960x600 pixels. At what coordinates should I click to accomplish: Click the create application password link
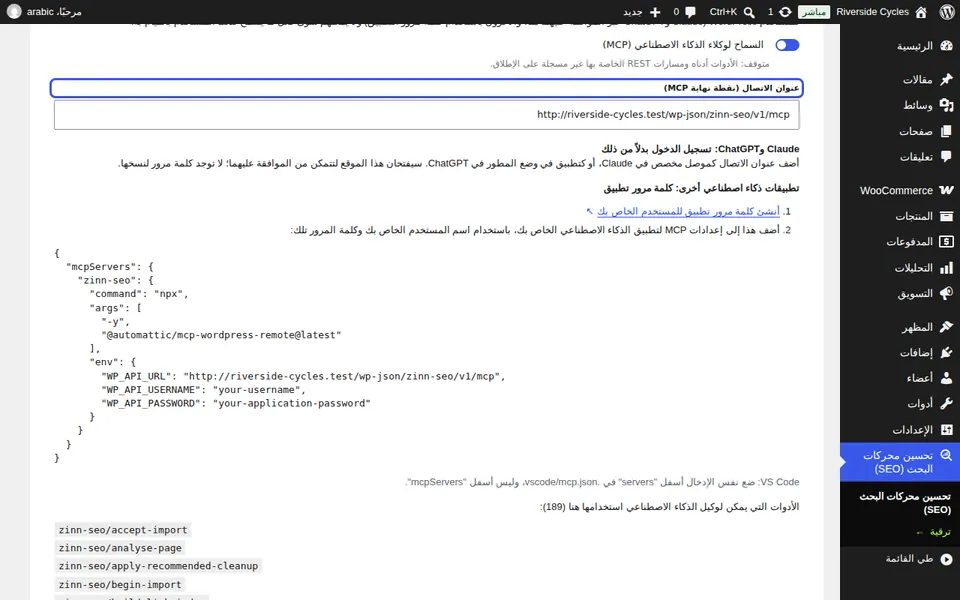pyautogui.click(x=688, y=211)
